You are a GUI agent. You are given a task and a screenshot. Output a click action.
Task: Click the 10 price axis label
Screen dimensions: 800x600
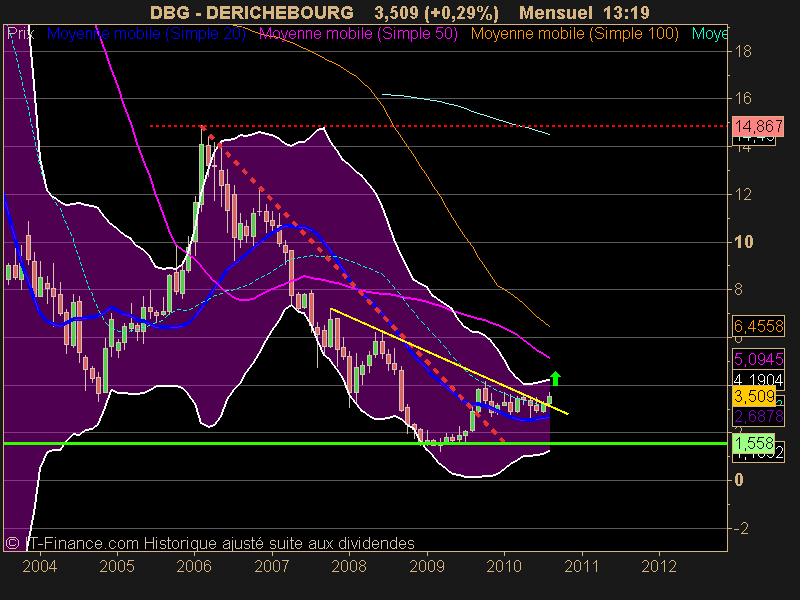click(743, 241)
